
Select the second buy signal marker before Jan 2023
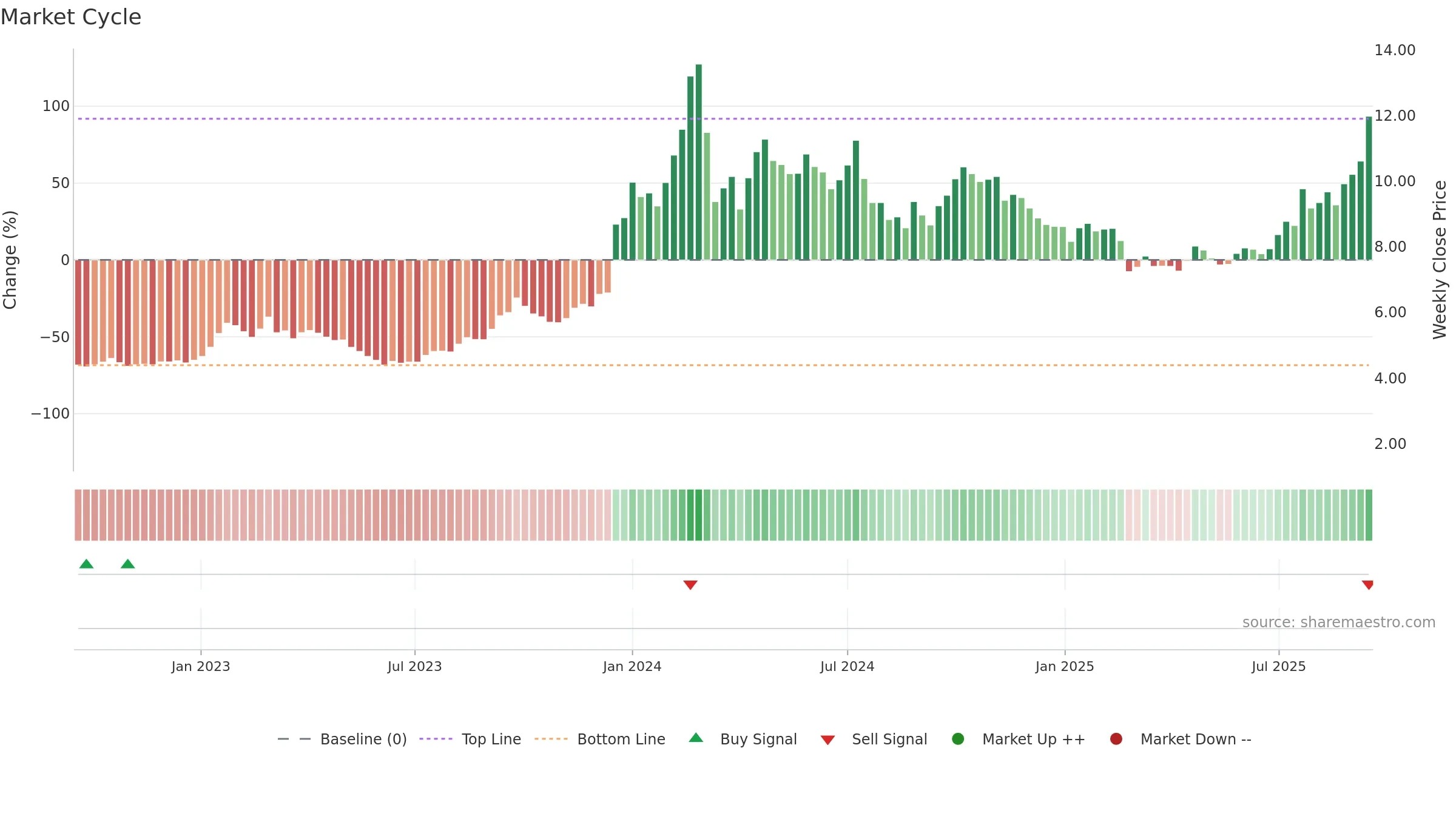[127, 564]
